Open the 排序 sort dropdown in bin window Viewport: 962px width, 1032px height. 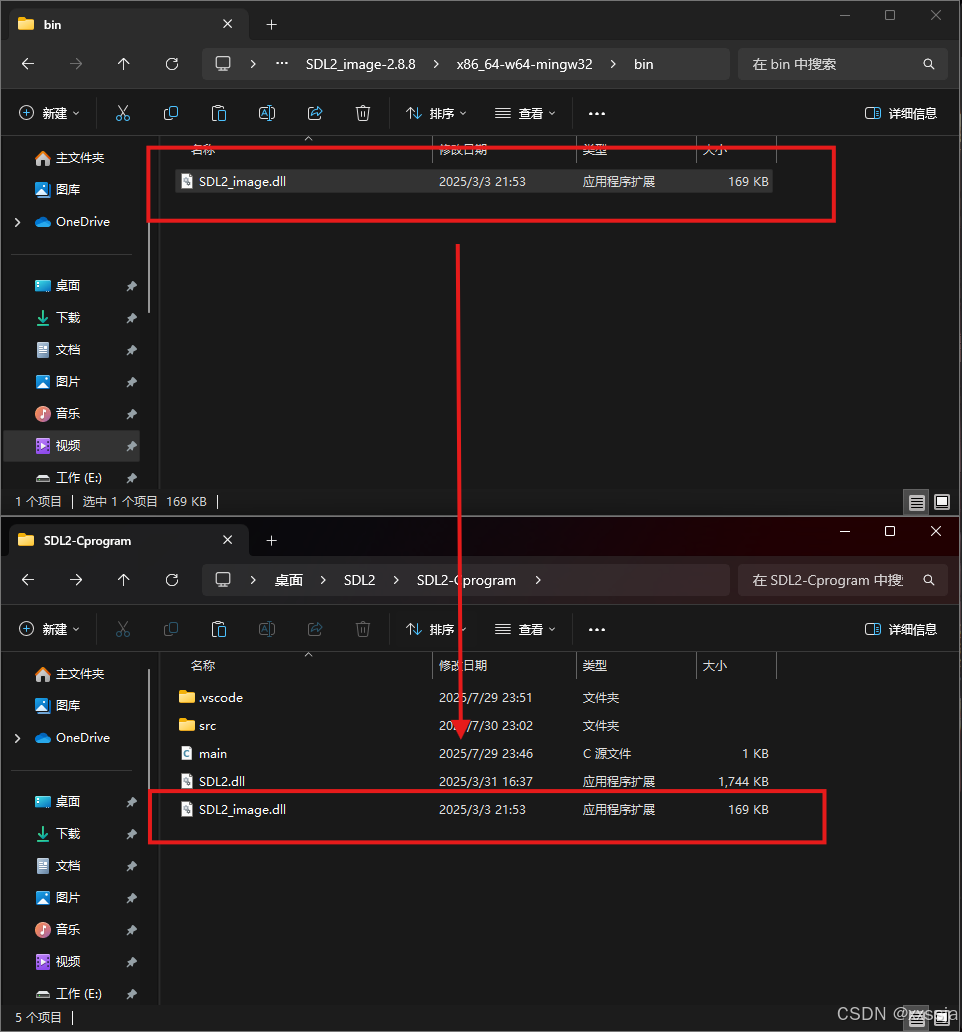[x=435, y=112]
